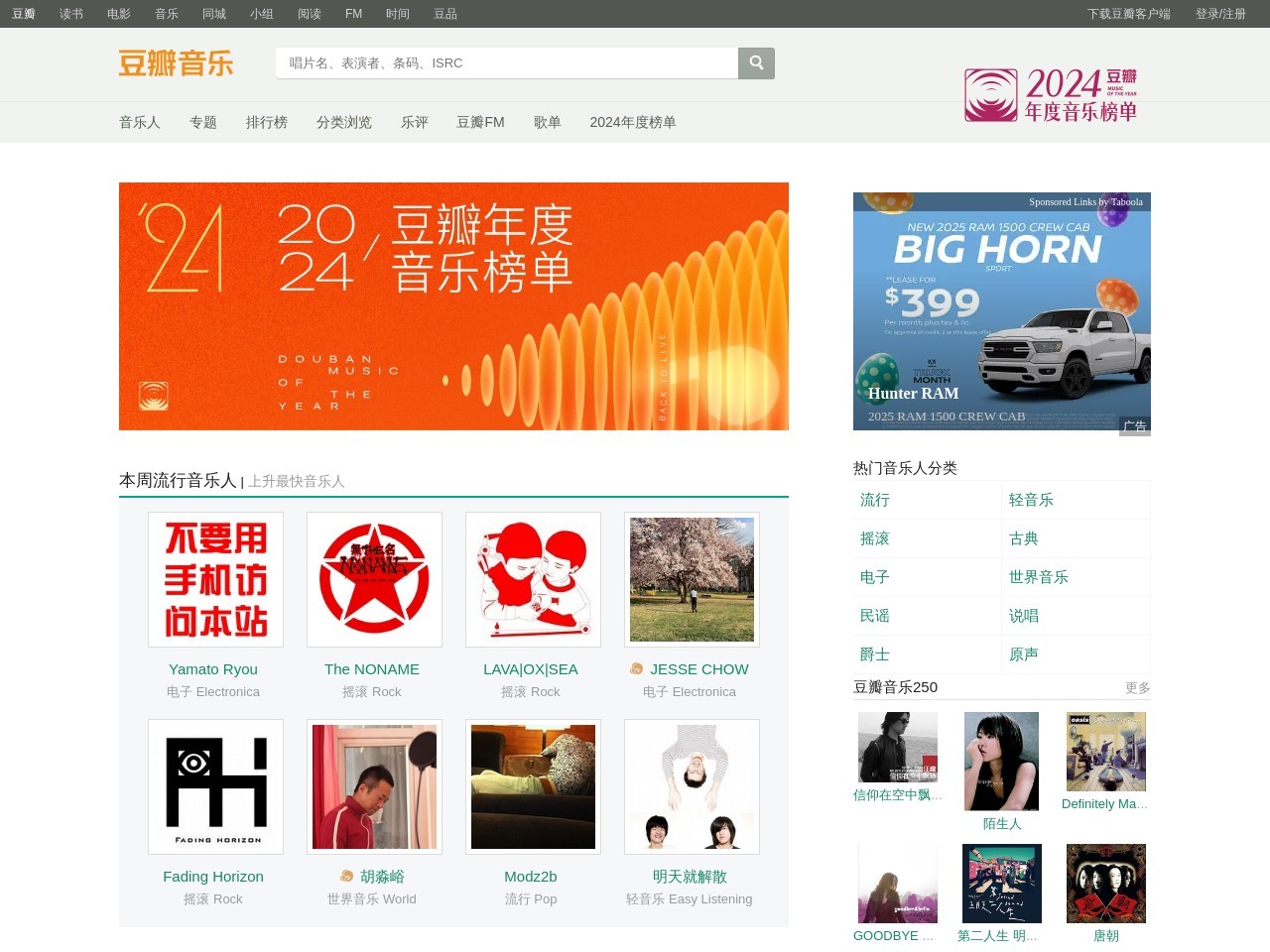1270x952 pixels.
Task: Open The NONAME red star avatar
Action: coord(374,580)
